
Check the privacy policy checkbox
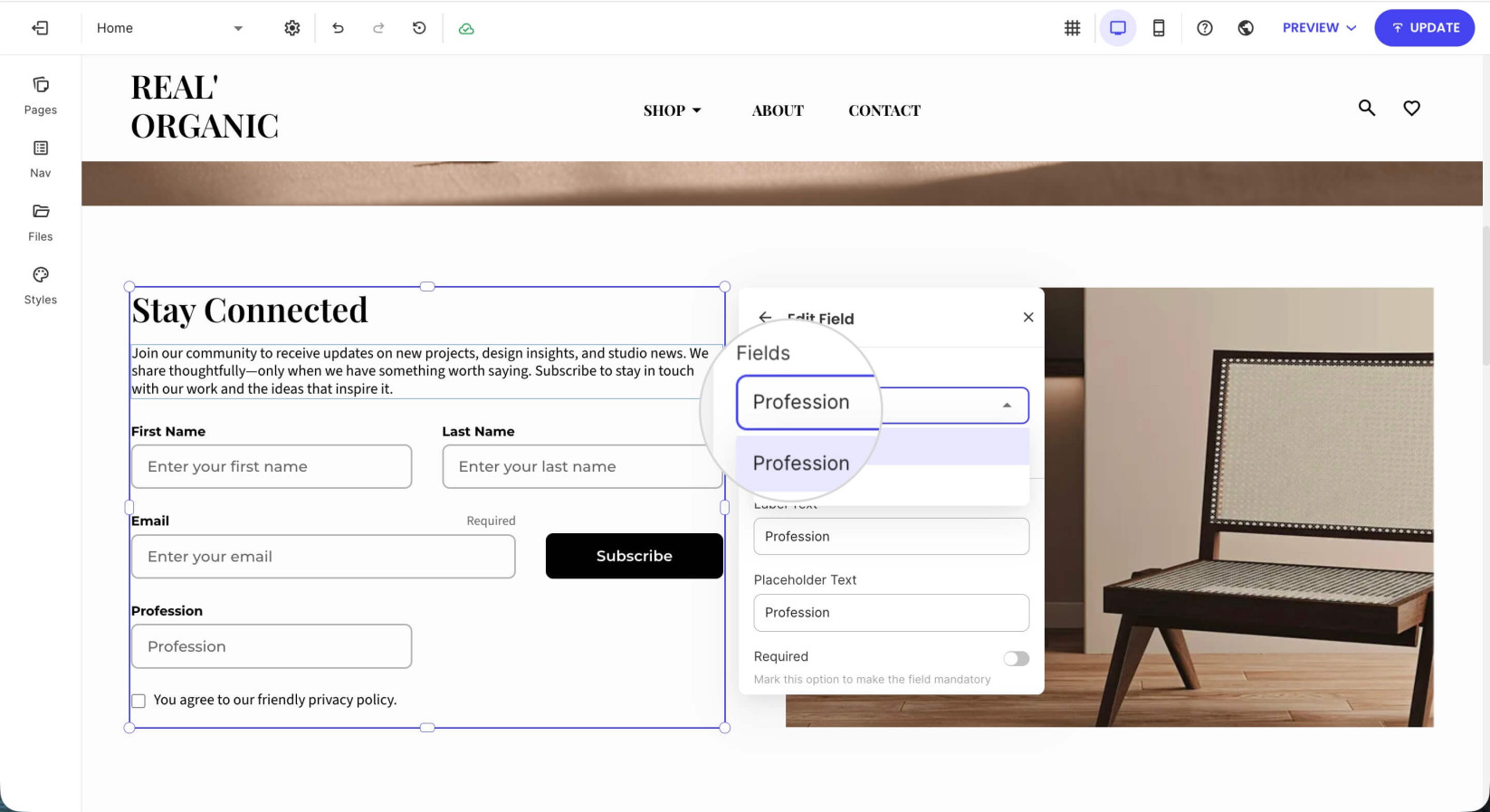[x=138, y=701]
